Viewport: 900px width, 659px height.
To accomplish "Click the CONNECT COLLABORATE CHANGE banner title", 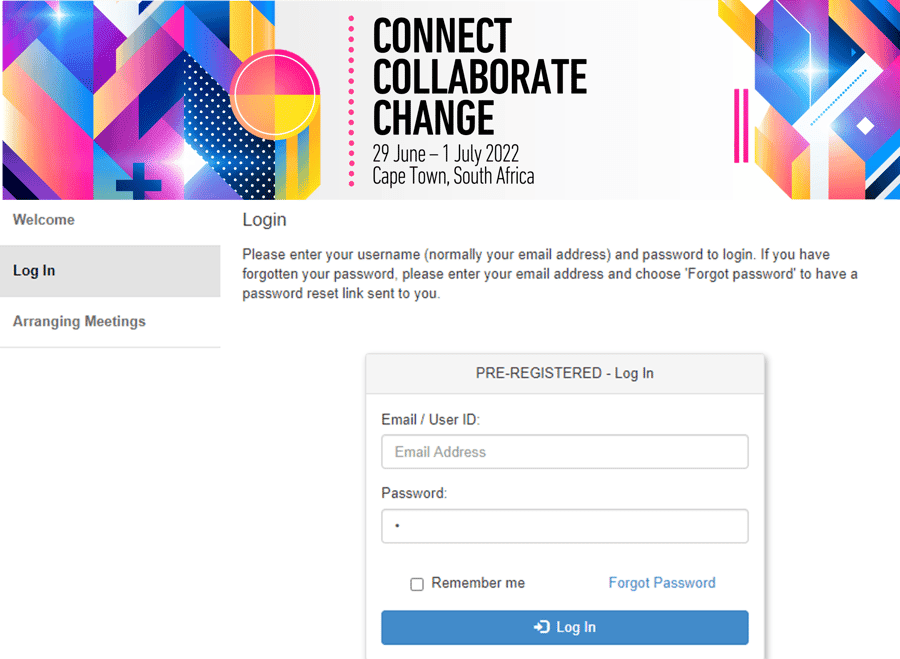I will click(479, 77).
